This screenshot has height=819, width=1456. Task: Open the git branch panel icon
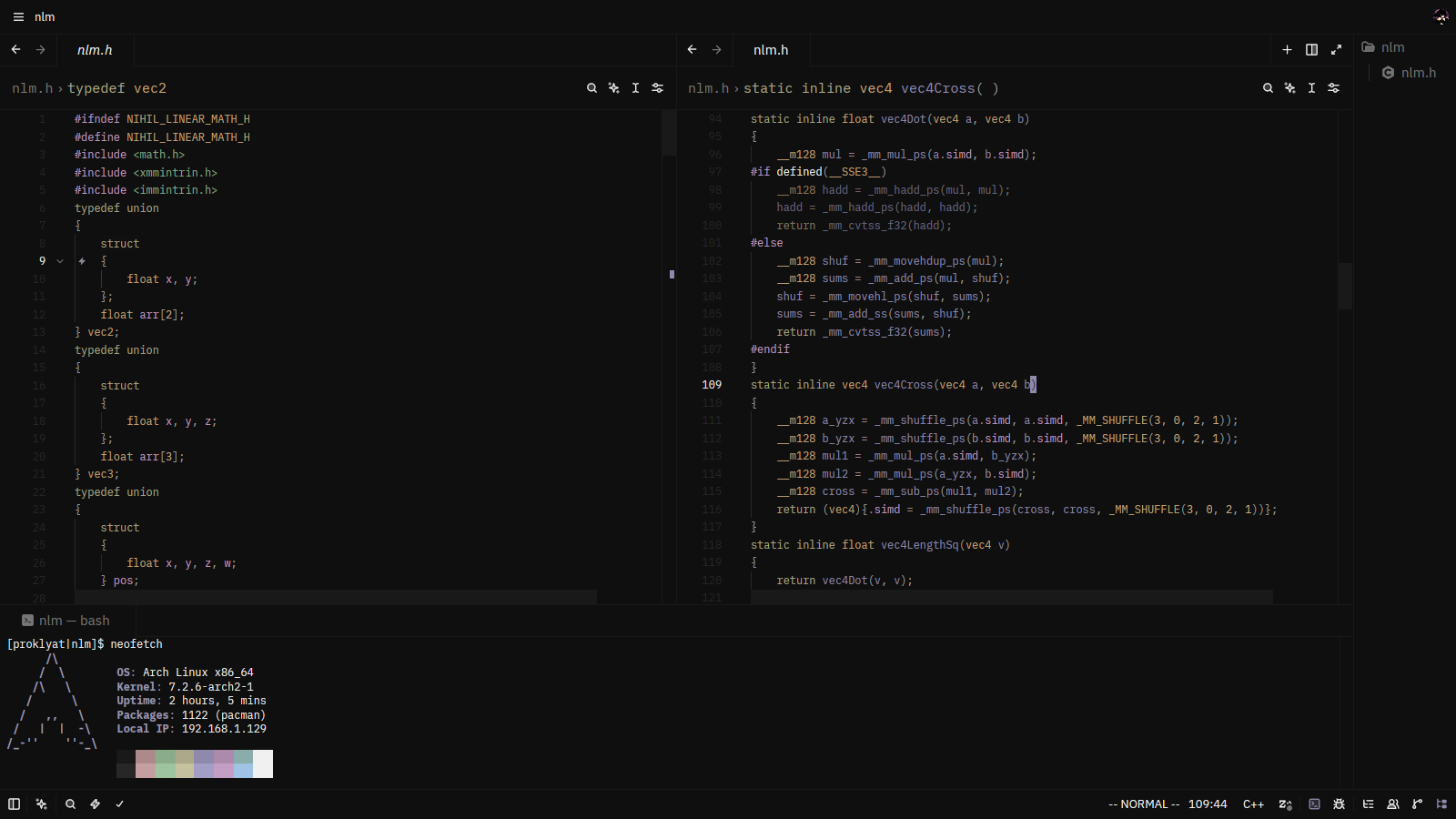click(1417, 804)
